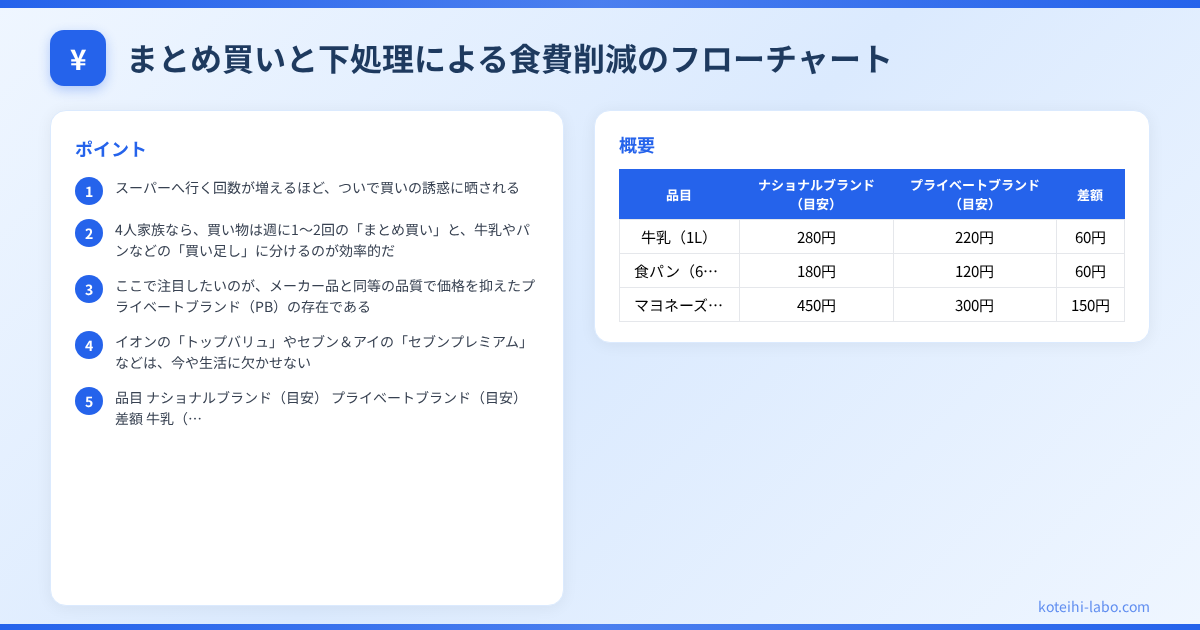Click the number 3 circle badge
1200x630 pixels.
[89, 289]
